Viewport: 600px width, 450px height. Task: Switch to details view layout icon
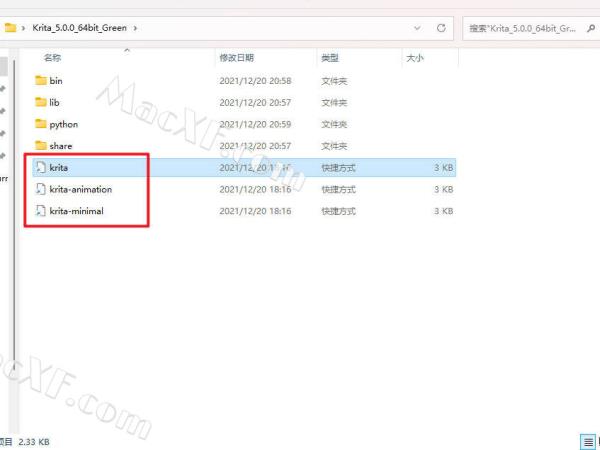coord(588,442)
